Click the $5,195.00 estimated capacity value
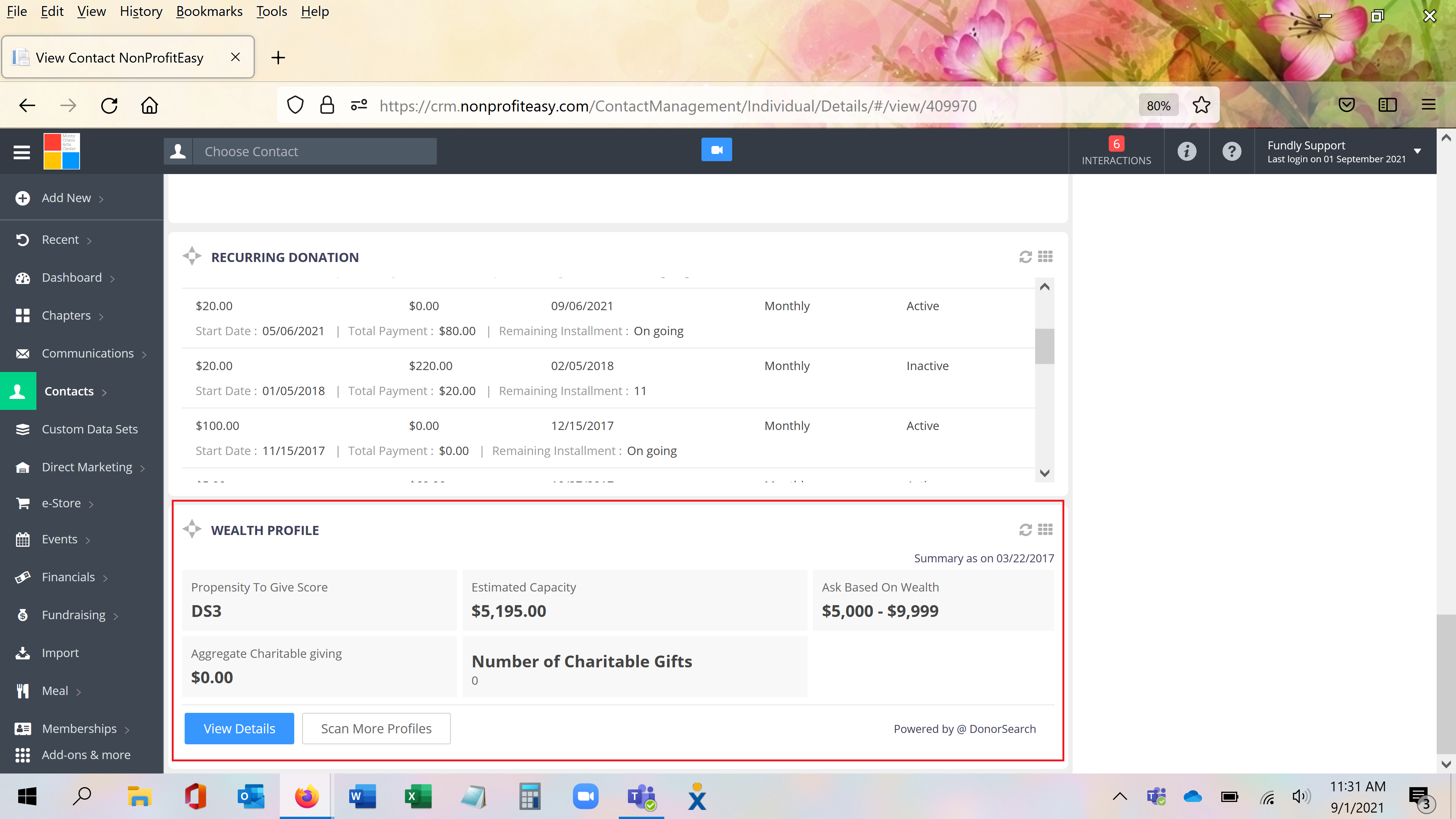 pyautogui.click(x=509, y=611)
